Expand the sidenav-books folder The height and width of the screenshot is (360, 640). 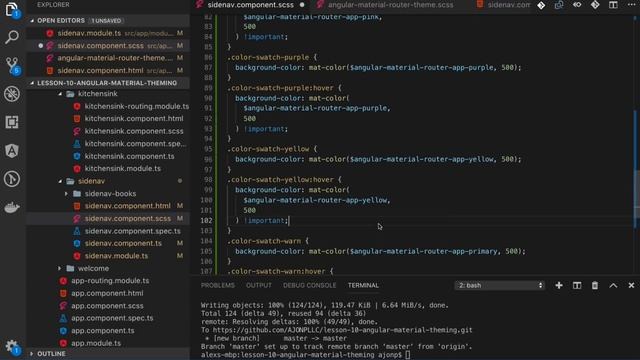(66, 193)
